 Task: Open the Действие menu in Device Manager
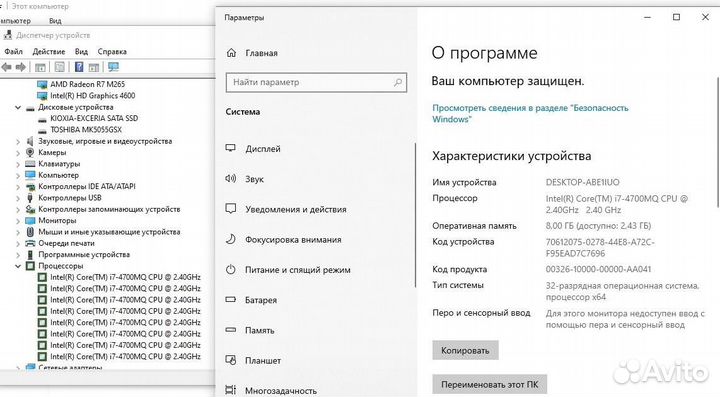point(49,51)
